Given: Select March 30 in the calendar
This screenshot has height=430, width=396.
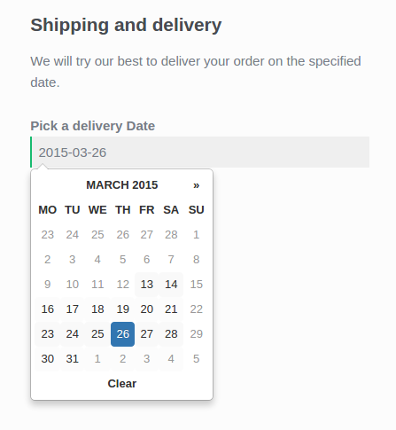Looking at the screenshot, I should coord(48,359).
